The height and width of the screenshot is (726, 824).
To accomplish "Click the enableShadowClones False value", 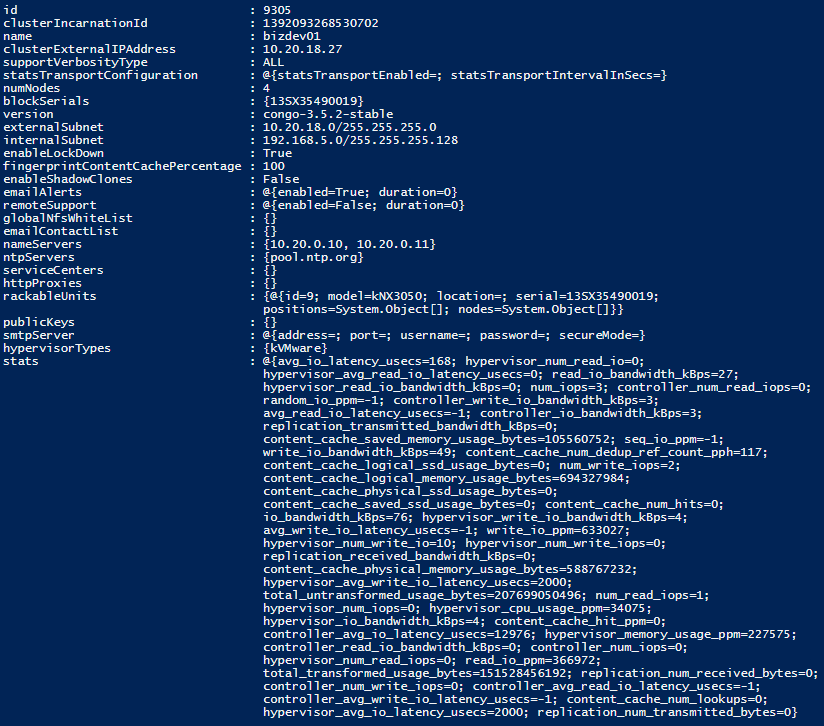I will pos(281,179).
